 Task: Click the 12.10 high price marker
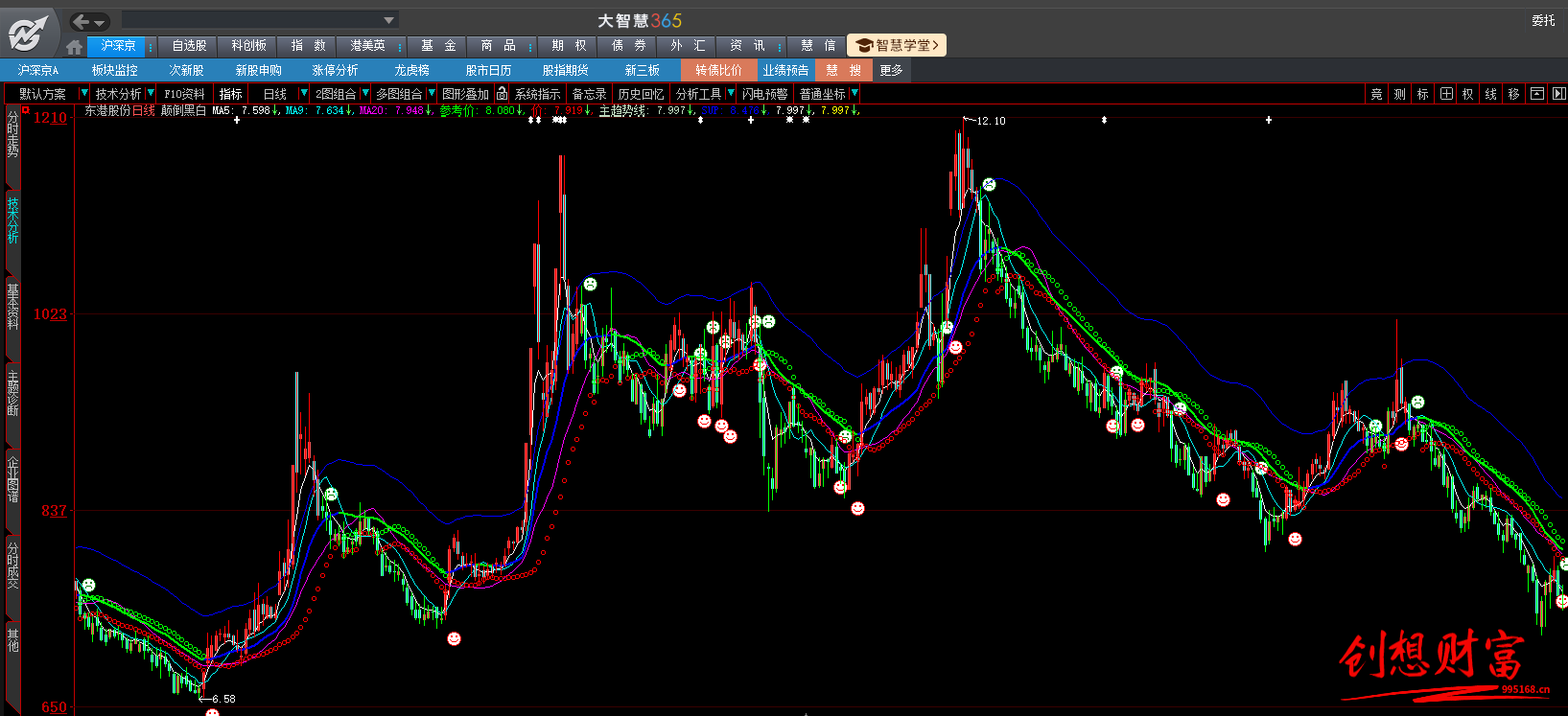click(x=991, y=121)
